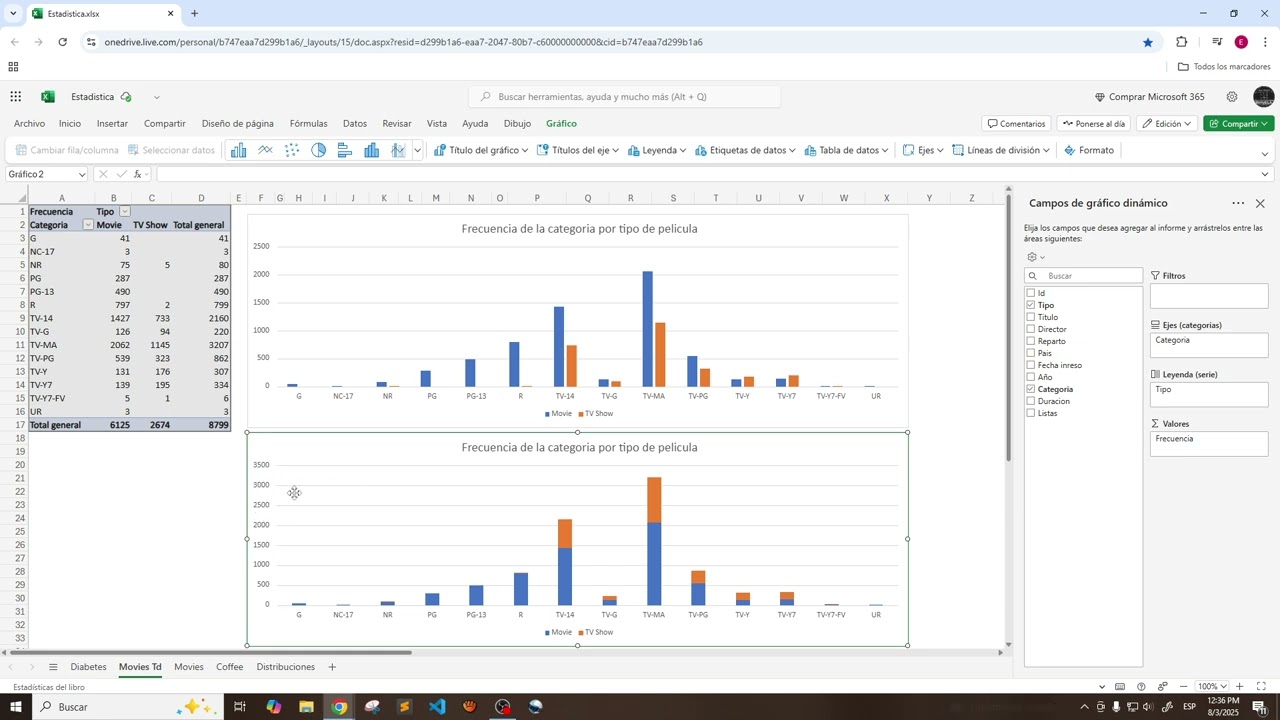Viewport: 1280px width, 720px height.
Task: Pick the scatter chart type icon
Action: coord(292,150)
